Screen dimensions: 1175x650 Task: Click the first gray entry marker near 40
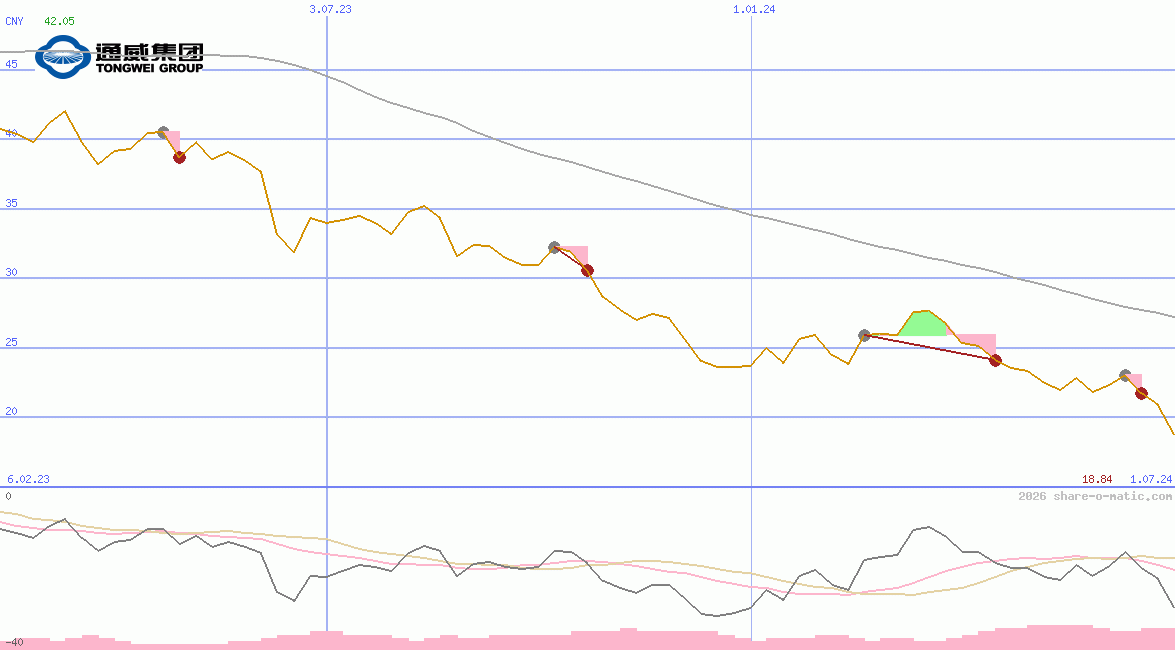point(164,133)
